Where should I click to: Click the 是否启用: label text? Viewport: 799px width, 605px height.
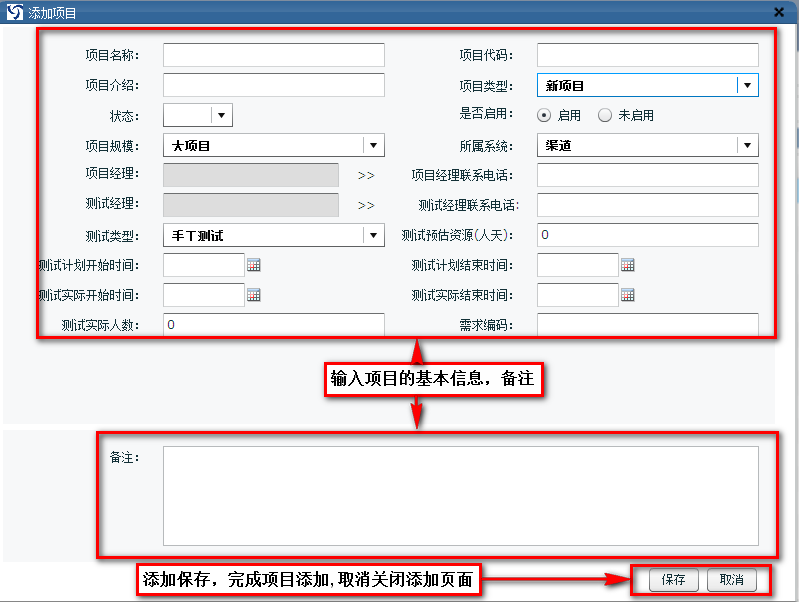point(486,113)
